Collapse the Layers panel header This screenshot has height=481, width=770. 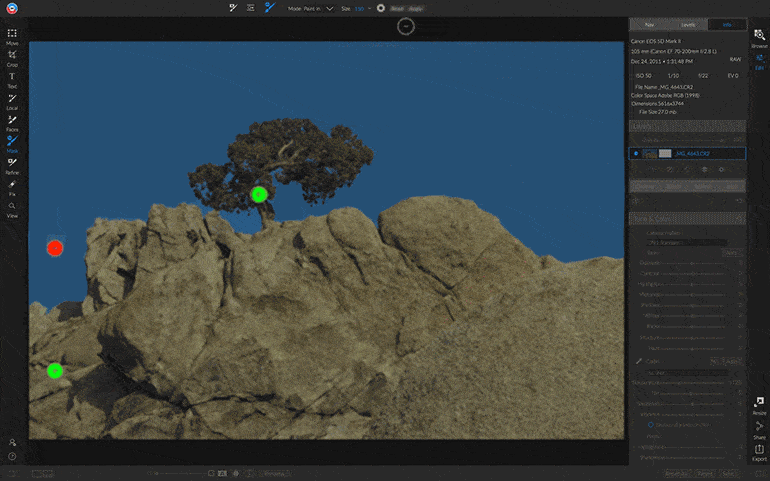click(x=688, y=126)
